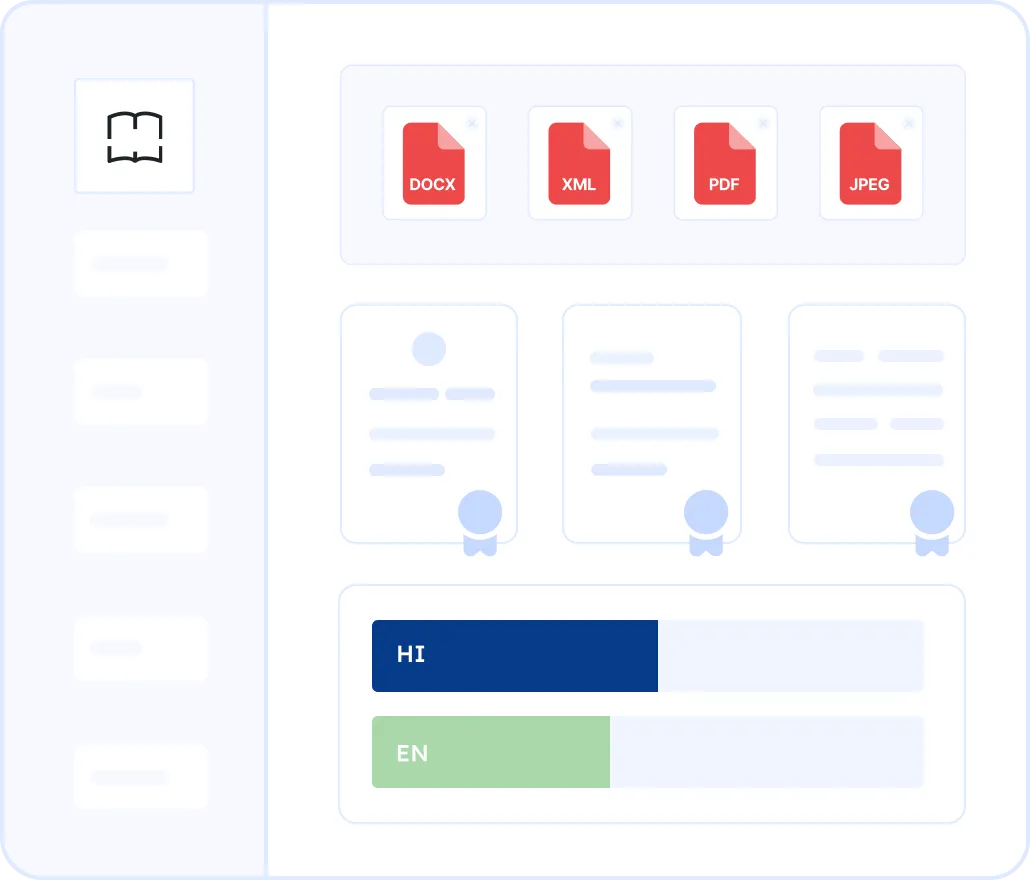Screen dimensions: 1030x880
Task: Select the first sidebar item below the book icon
Action: (x=141, y=264)
